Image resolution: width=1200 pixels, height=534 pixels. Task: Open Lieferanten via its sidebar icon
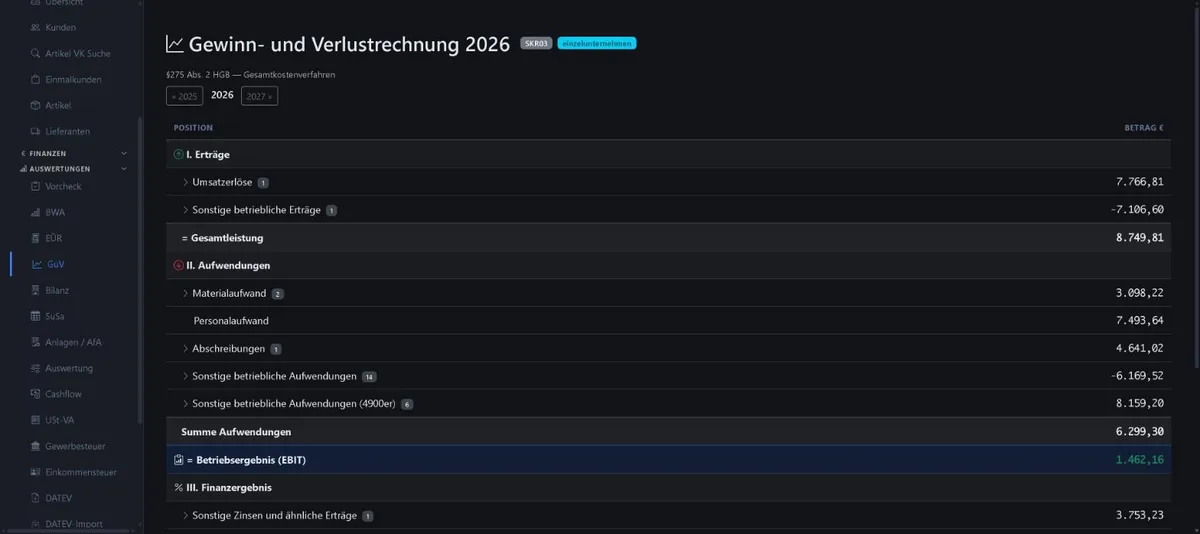[x=36, y=131]
